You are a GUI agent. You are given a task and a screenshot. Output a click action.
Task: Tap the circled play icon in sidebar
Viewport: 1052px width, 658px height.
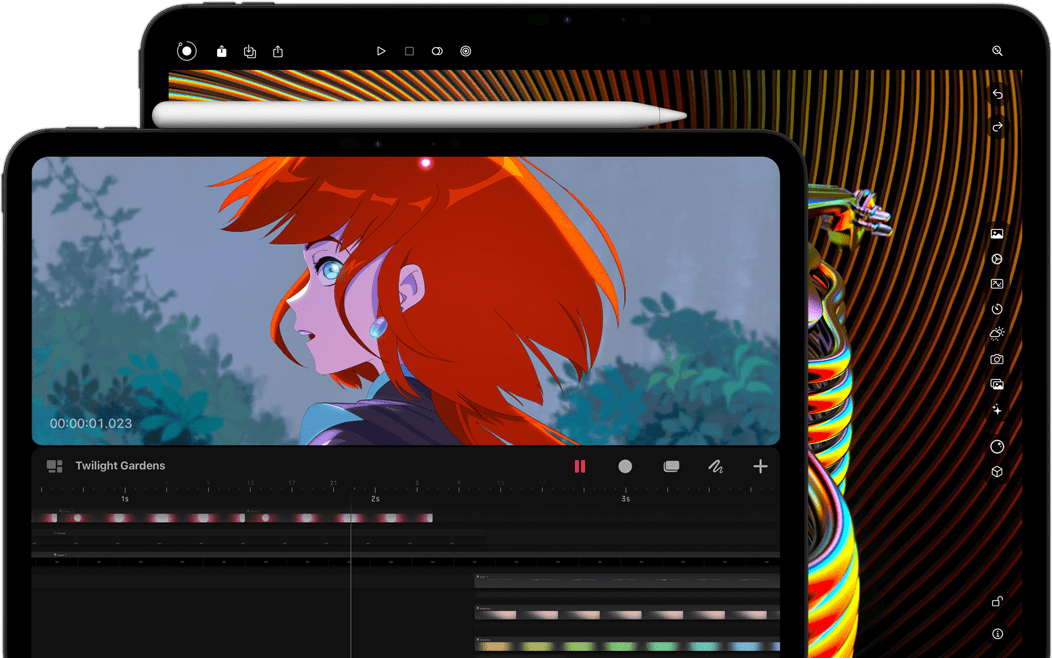click(x=997, y=259)
